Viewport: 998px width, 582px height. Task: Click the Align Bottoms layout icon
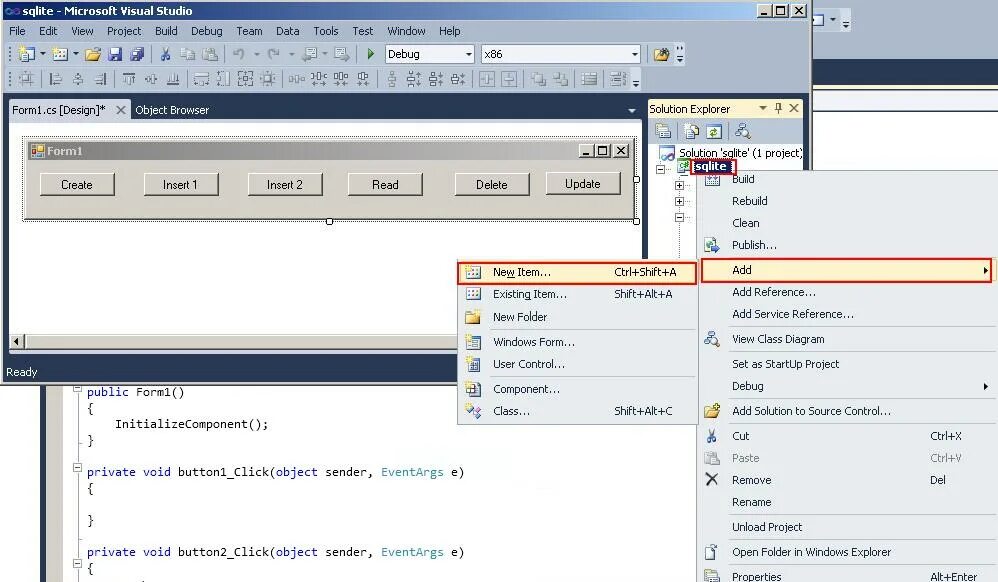(173, 79)
